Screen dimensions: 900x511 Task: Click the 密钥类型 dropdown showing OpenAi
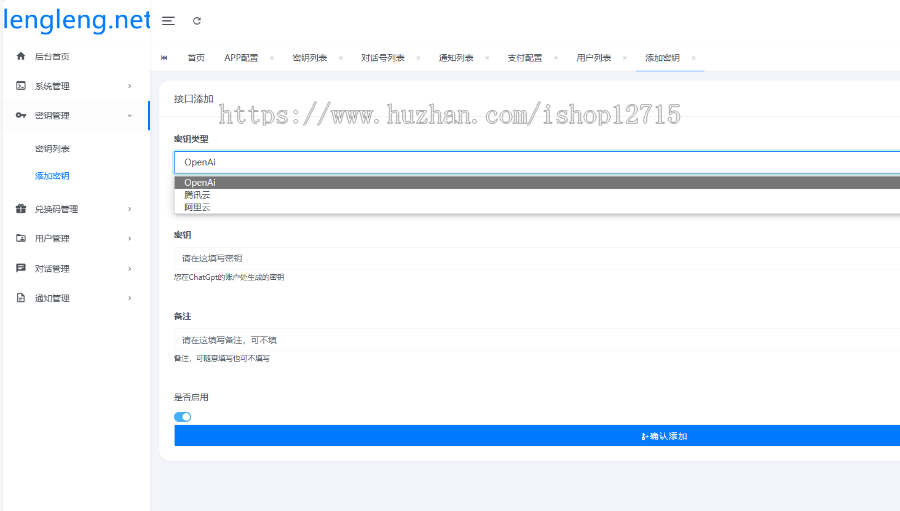pos(537,162)
